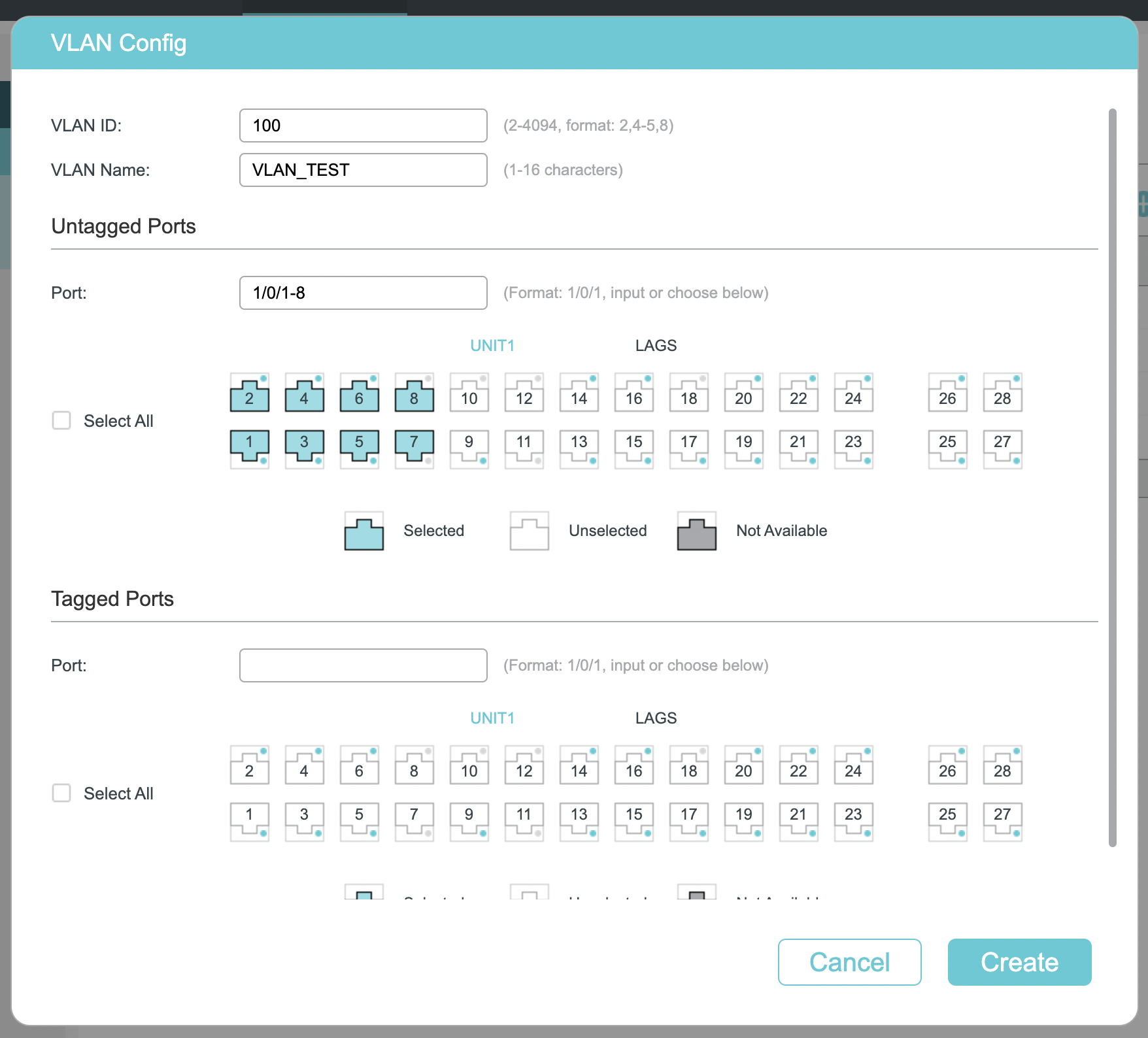Select tagged port 11 icon
1148x1038 pixels.
pos(524,822)
